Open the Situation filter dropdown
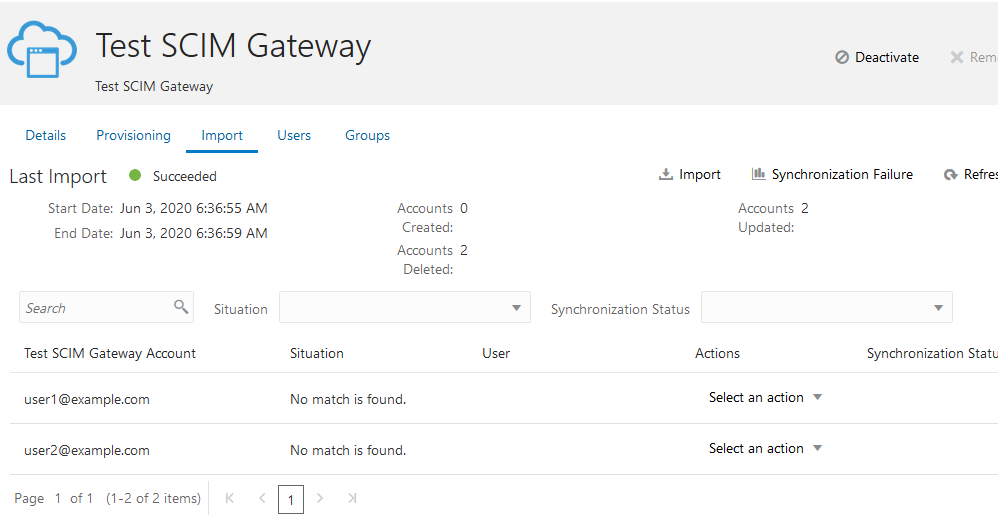Screen dimensions: 998x524 tap(404, 308)
